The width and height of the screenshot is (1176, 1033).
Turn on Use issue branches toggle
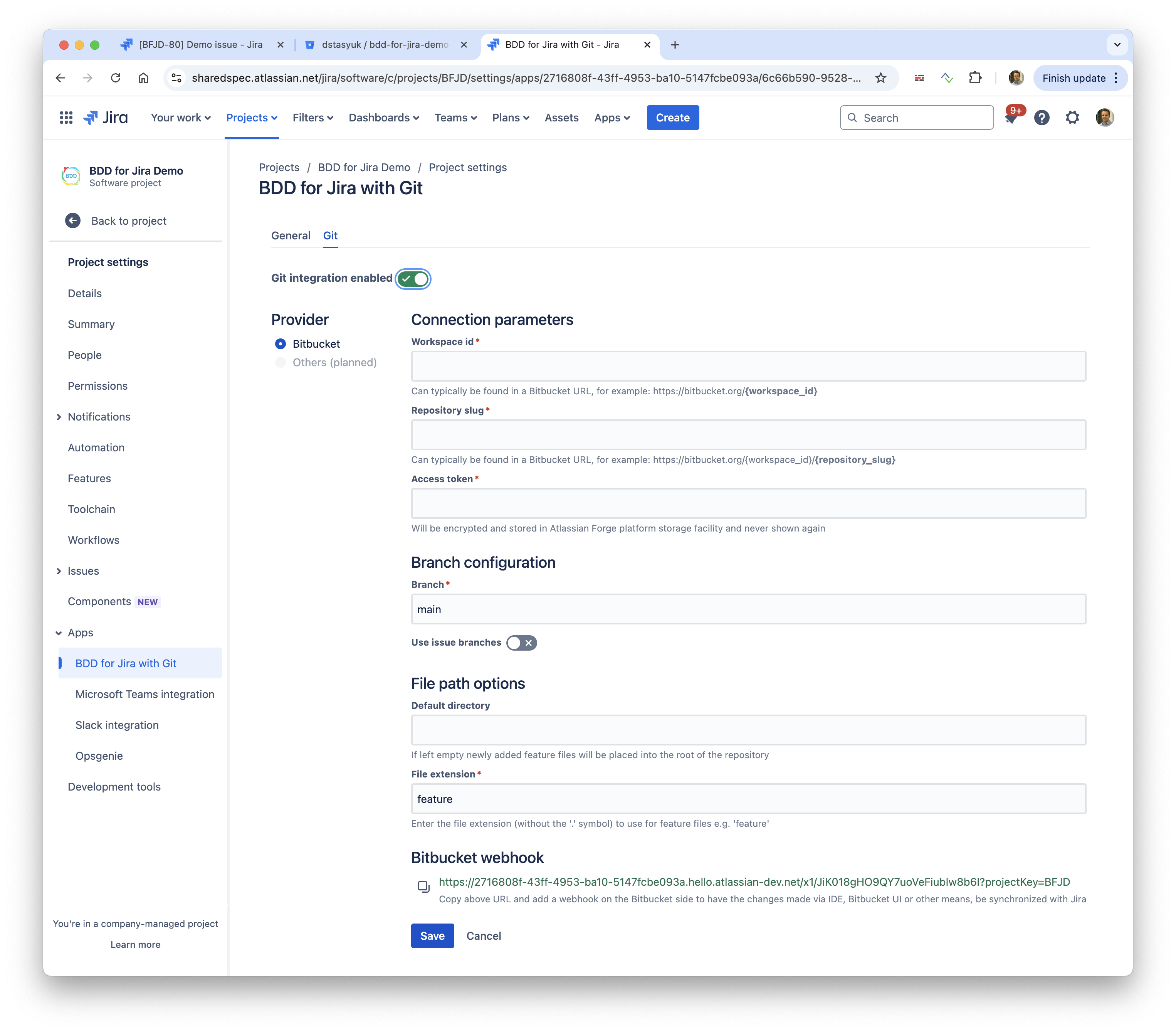[x=521, y=643]
